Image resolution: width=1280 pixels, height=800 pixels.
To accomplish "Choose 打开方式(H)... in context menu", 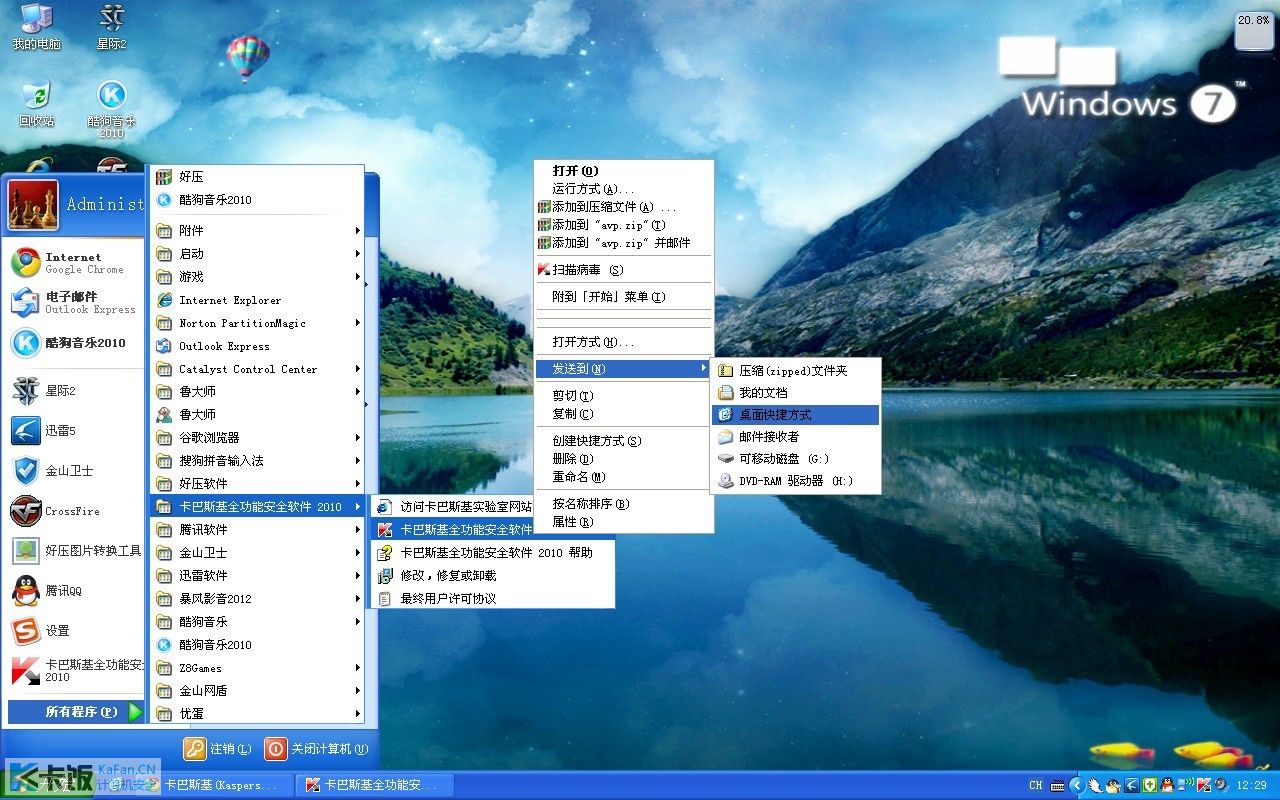I will coord(623,342).
